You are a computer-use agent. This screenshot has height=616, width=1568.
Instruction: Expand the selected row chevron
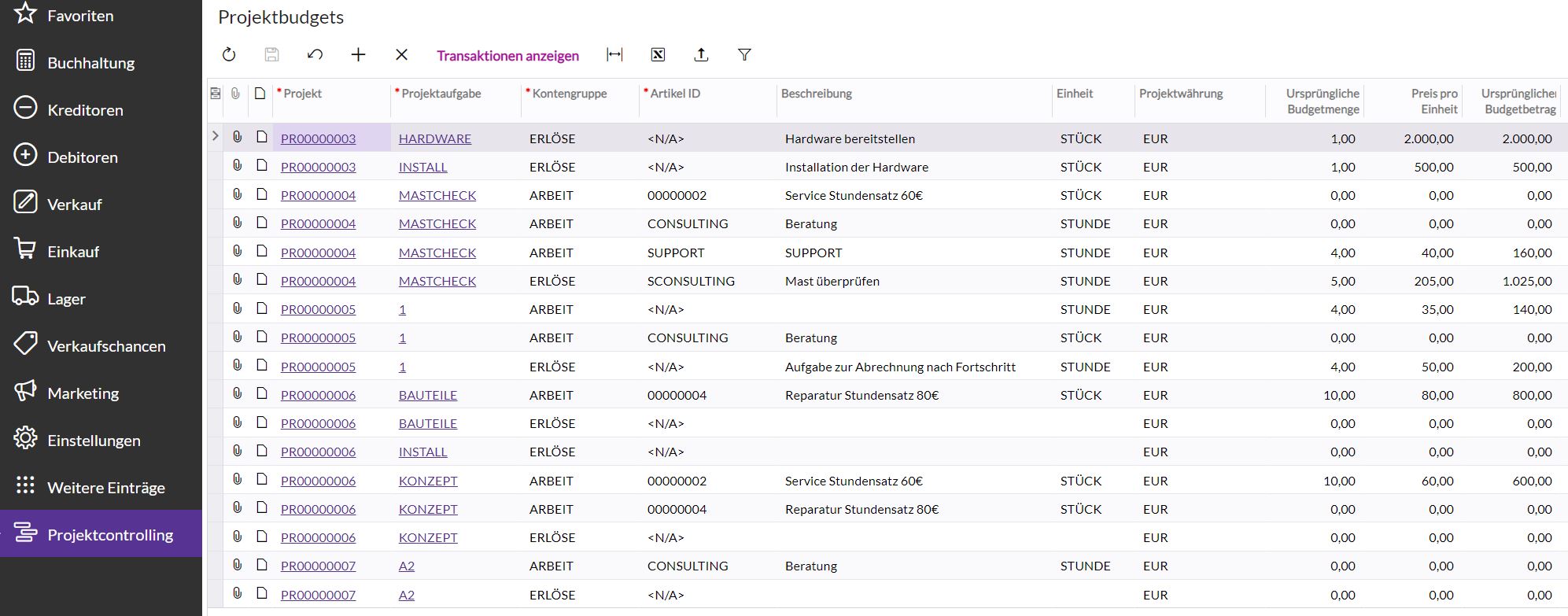(215, 137)
